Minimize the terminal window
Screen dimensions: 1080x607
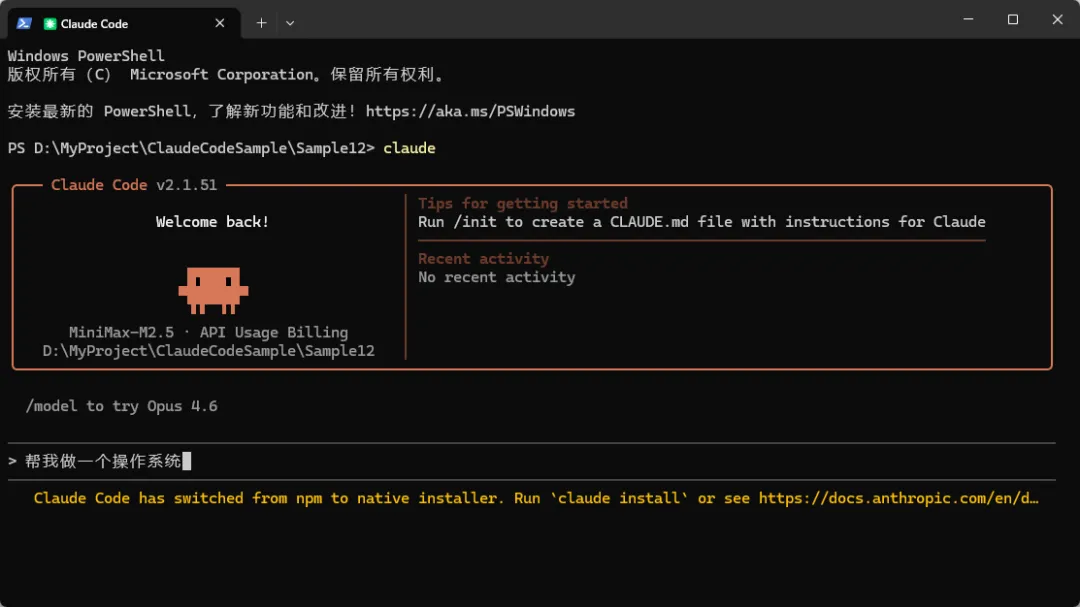tap(968, 19)
